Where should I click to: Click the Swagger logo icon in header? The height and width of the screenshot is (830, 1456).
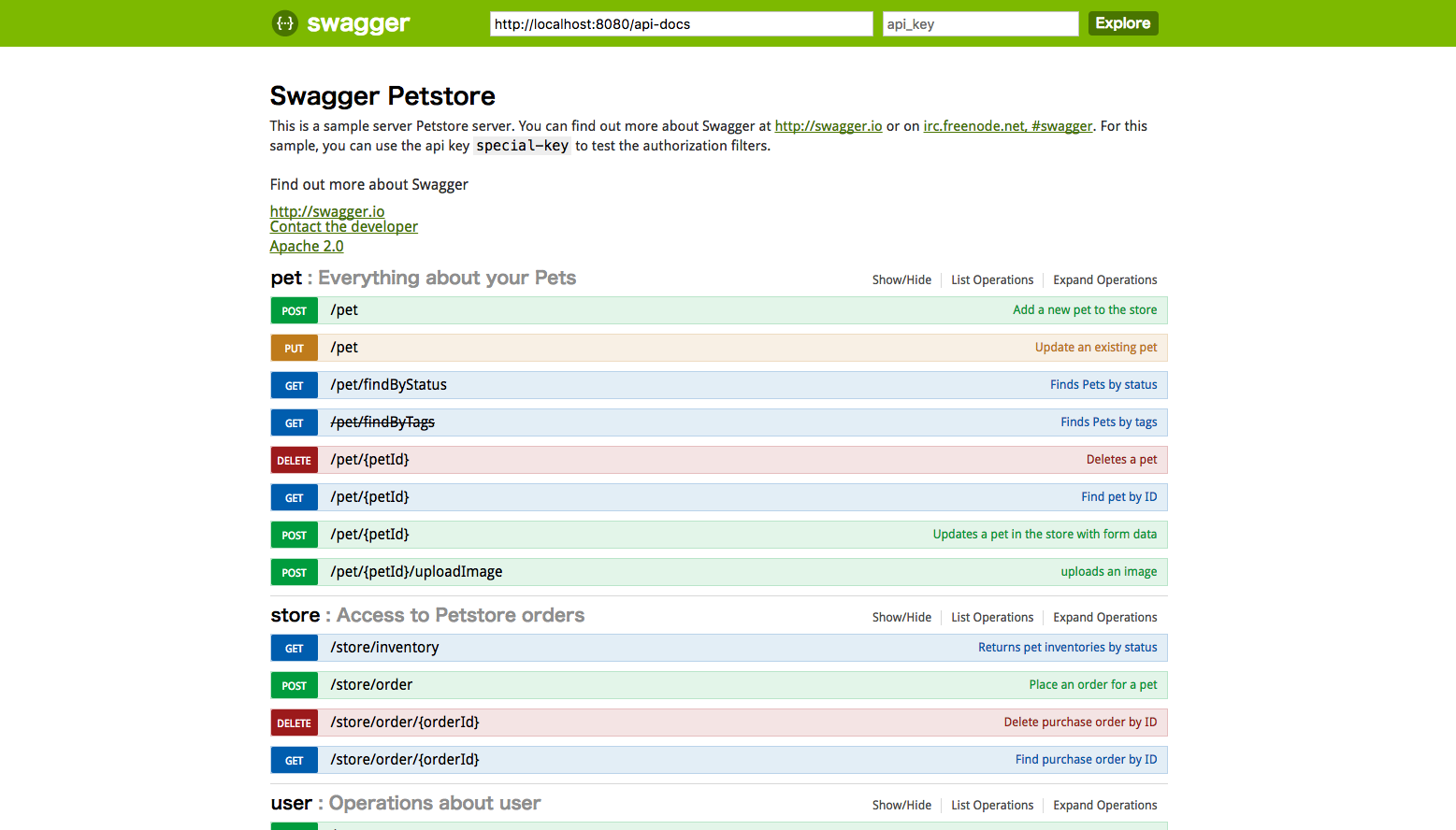284,23
